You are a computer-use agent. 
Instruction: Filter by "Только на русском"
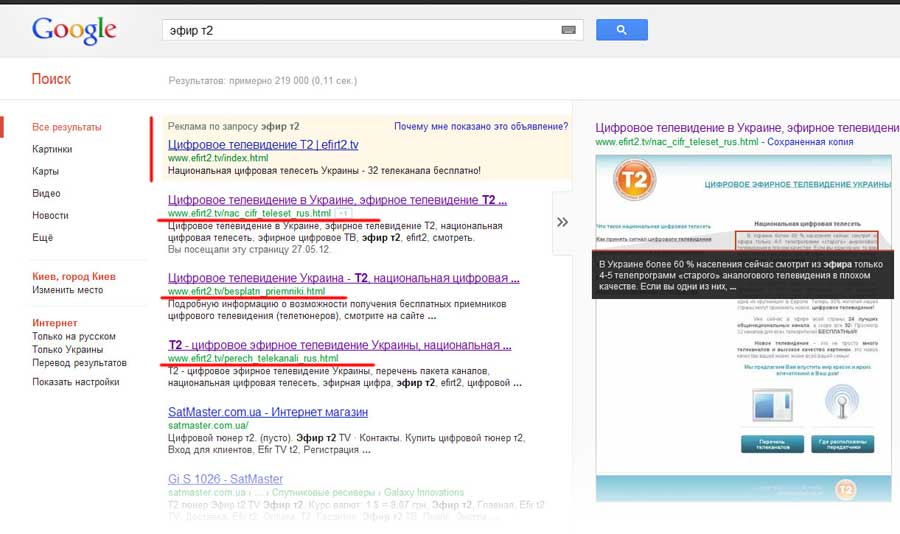(74, 336)
